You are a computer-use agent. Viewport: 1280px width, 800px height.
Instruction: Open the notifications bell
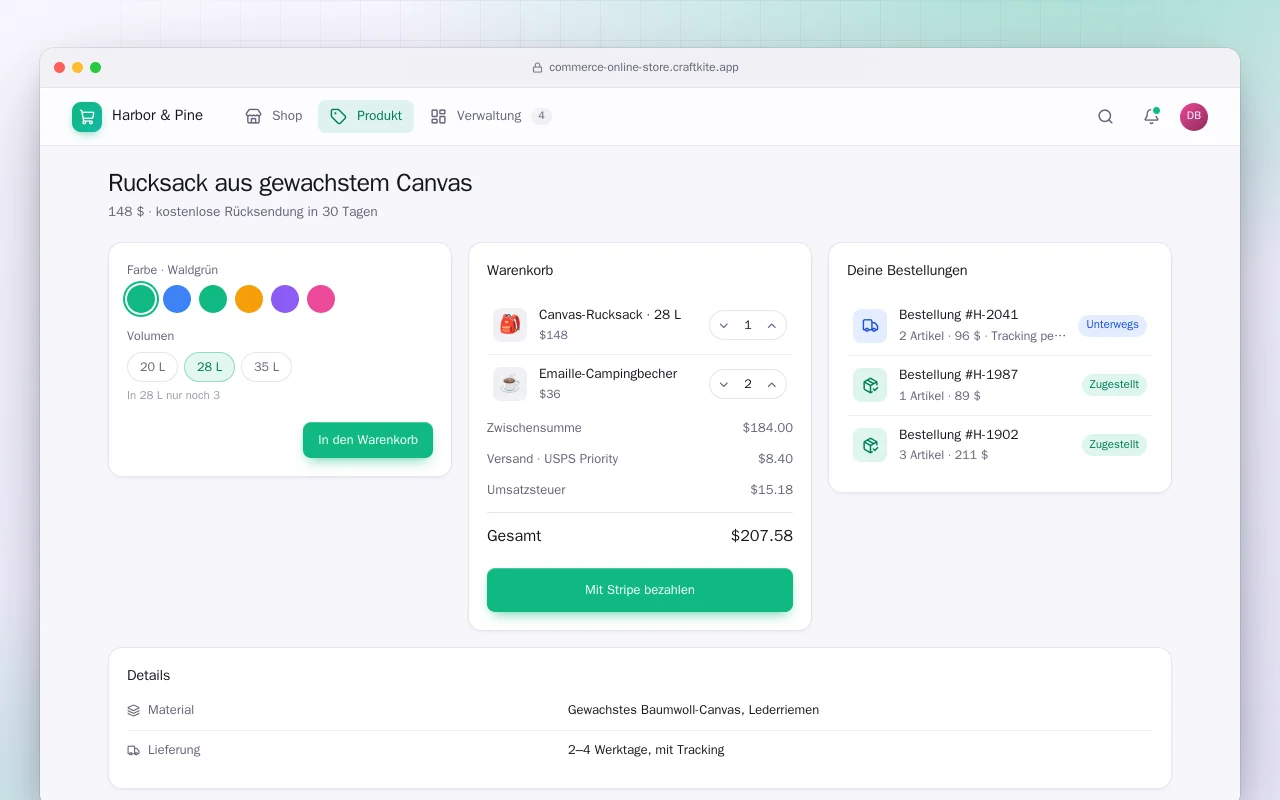(1151, 116)
